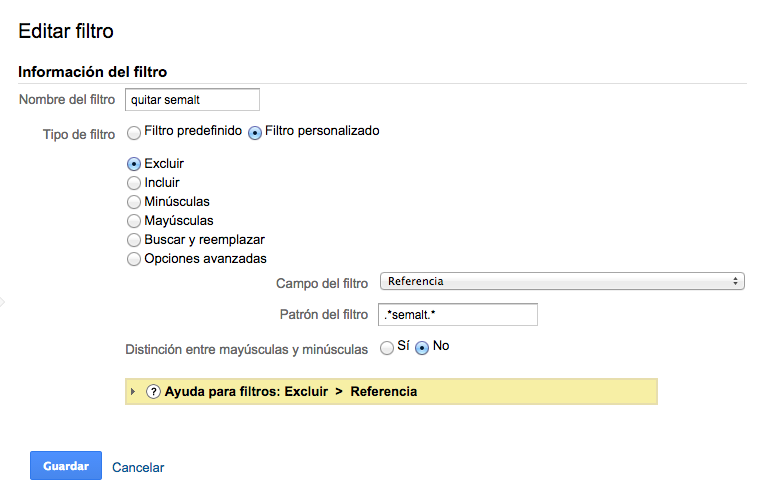Click the Cancelar link
759x498 pixels.
tap(138, 467)
